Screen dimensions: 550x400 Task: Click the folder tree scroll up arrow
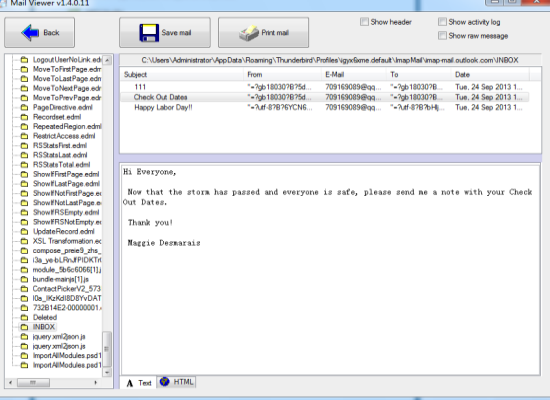point(107,60)
